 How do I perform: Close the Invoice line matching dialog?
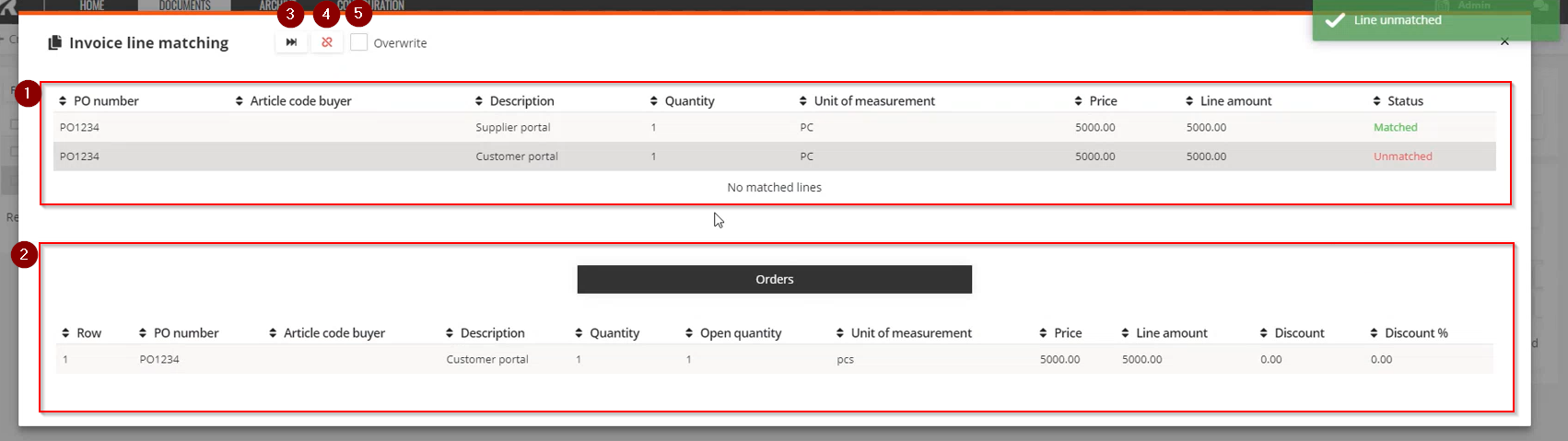coord(1504,41)
